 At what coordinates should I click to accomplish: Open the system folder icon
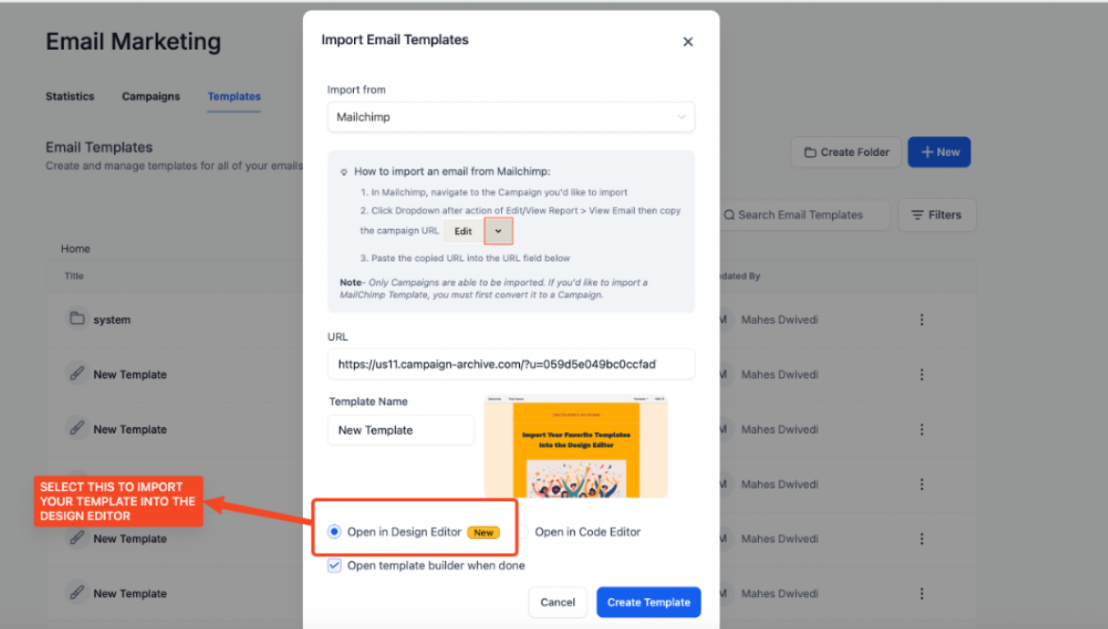[x=77, y=319]
